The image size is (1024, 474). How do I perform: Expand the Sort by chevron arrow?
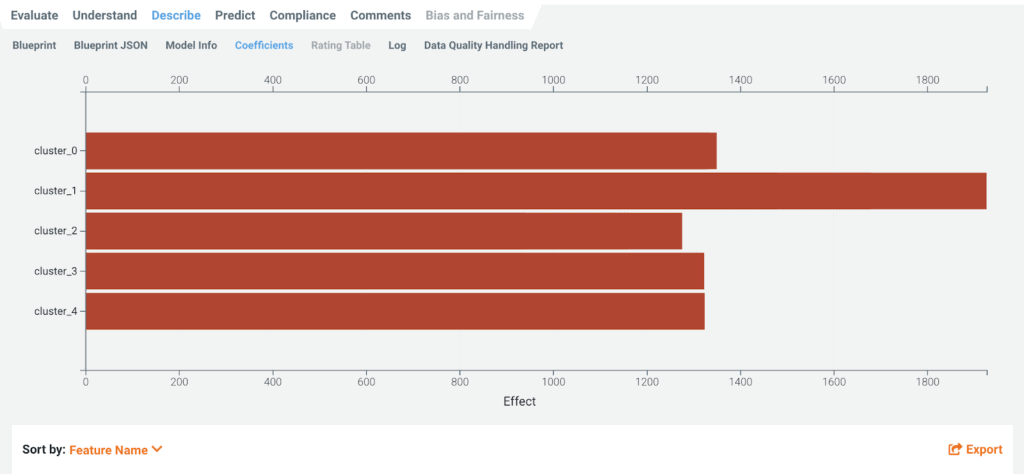157,450
